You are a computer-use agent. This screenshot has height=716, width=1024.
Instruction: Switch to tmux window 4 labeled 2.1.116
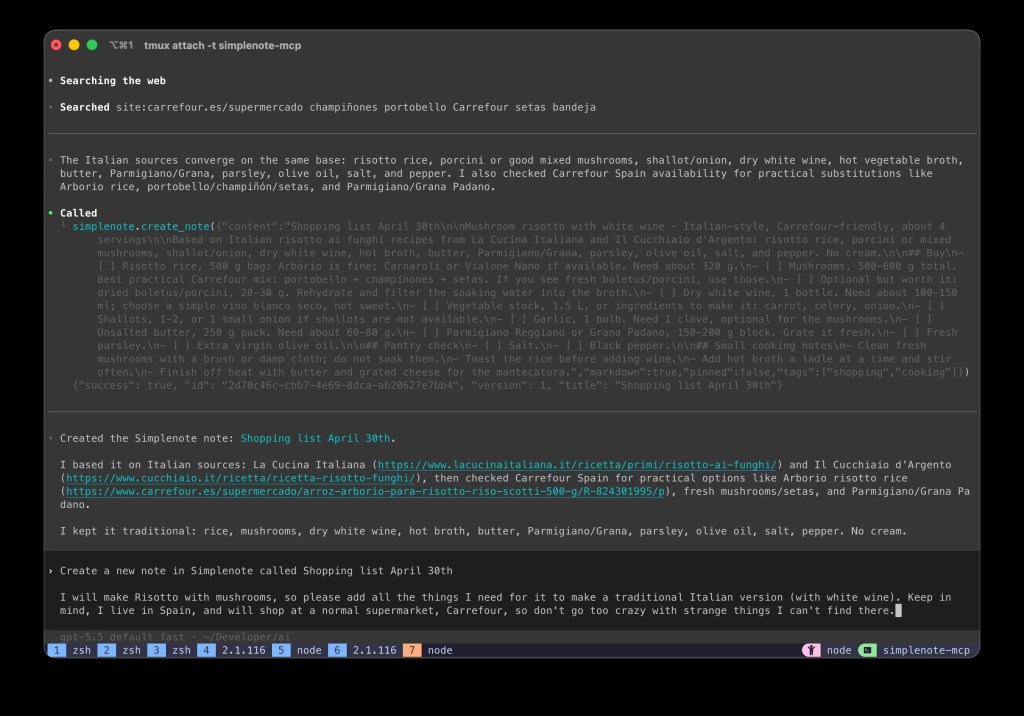[x=232, y=650]
